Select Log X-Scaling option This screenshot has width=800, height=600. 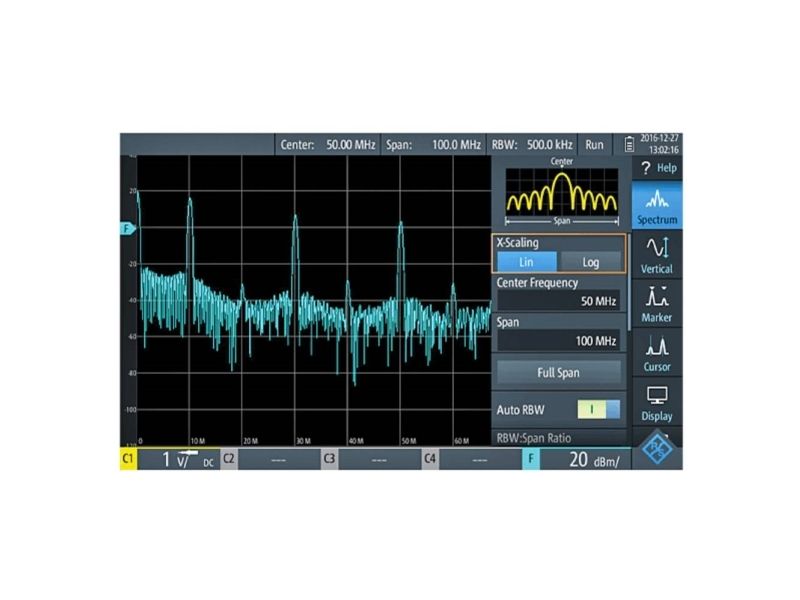tap(590, 262)
